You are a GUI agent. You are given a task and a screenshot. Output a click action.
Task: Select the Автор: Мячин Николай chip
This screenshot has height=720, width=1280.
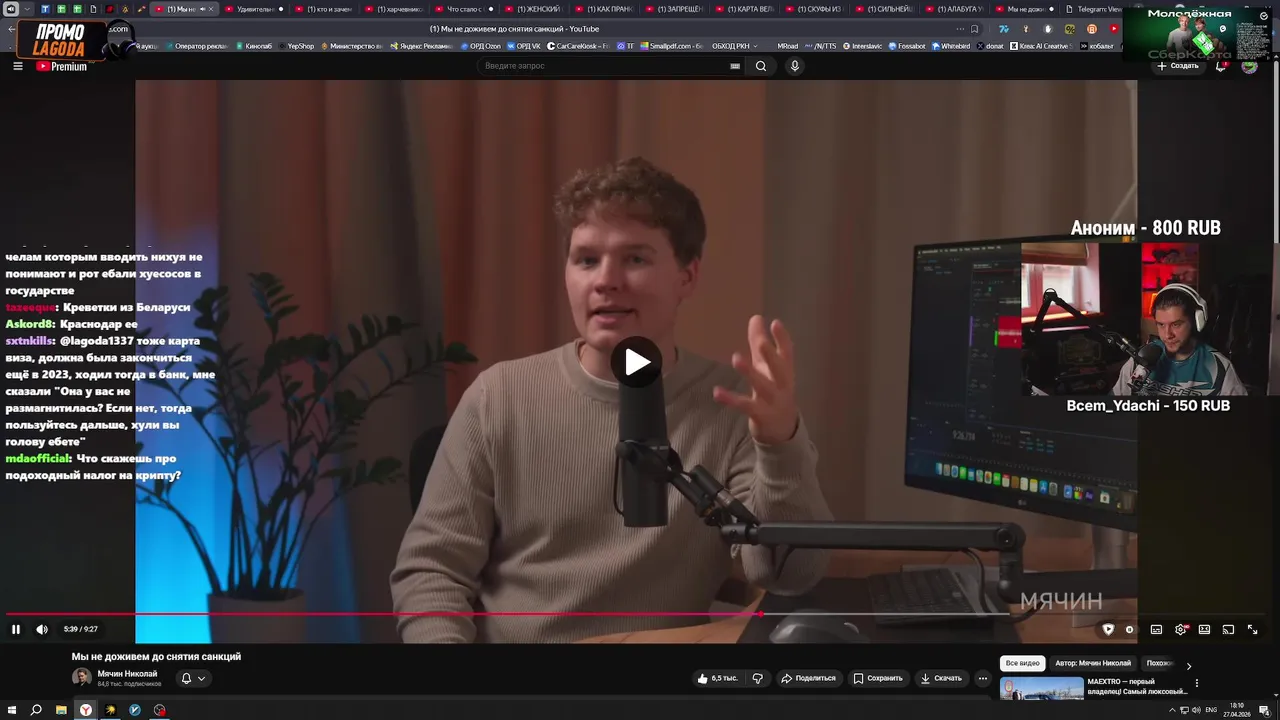1093,663
